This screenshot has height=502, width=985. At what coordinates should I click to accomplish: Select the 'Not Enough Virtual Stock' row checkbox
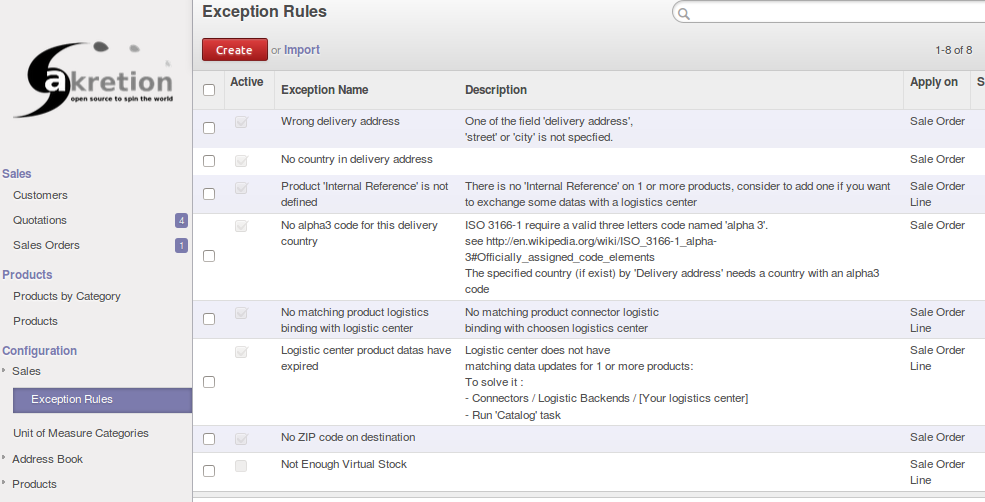[x=209, y=471]
